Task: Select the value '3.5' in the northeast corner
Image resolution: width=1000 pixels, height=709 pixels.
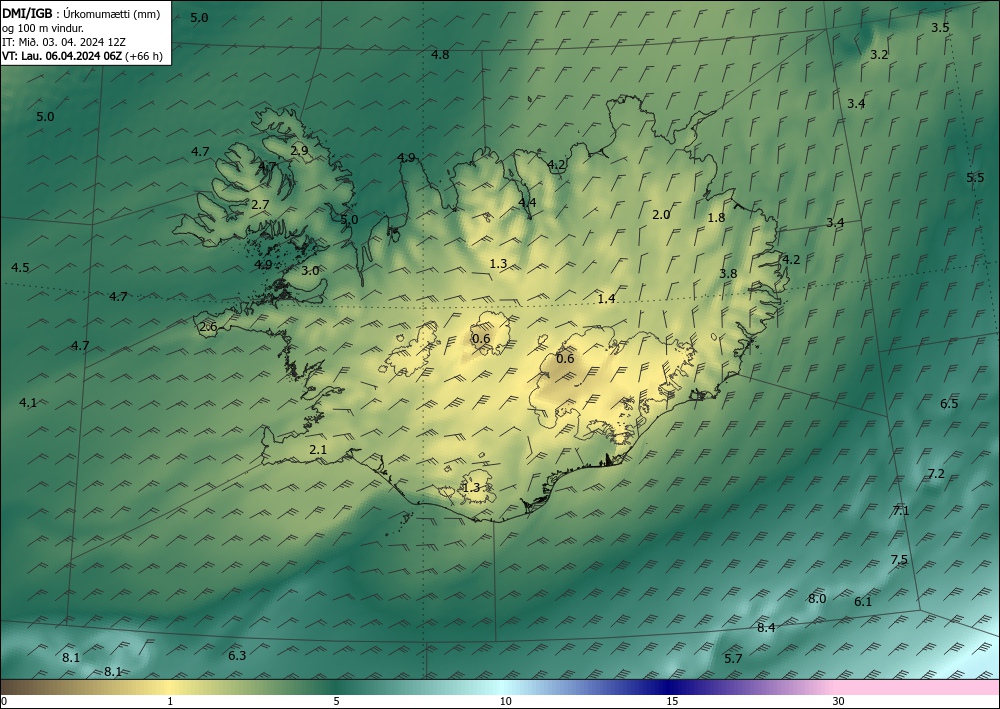Action: [940, 27]
